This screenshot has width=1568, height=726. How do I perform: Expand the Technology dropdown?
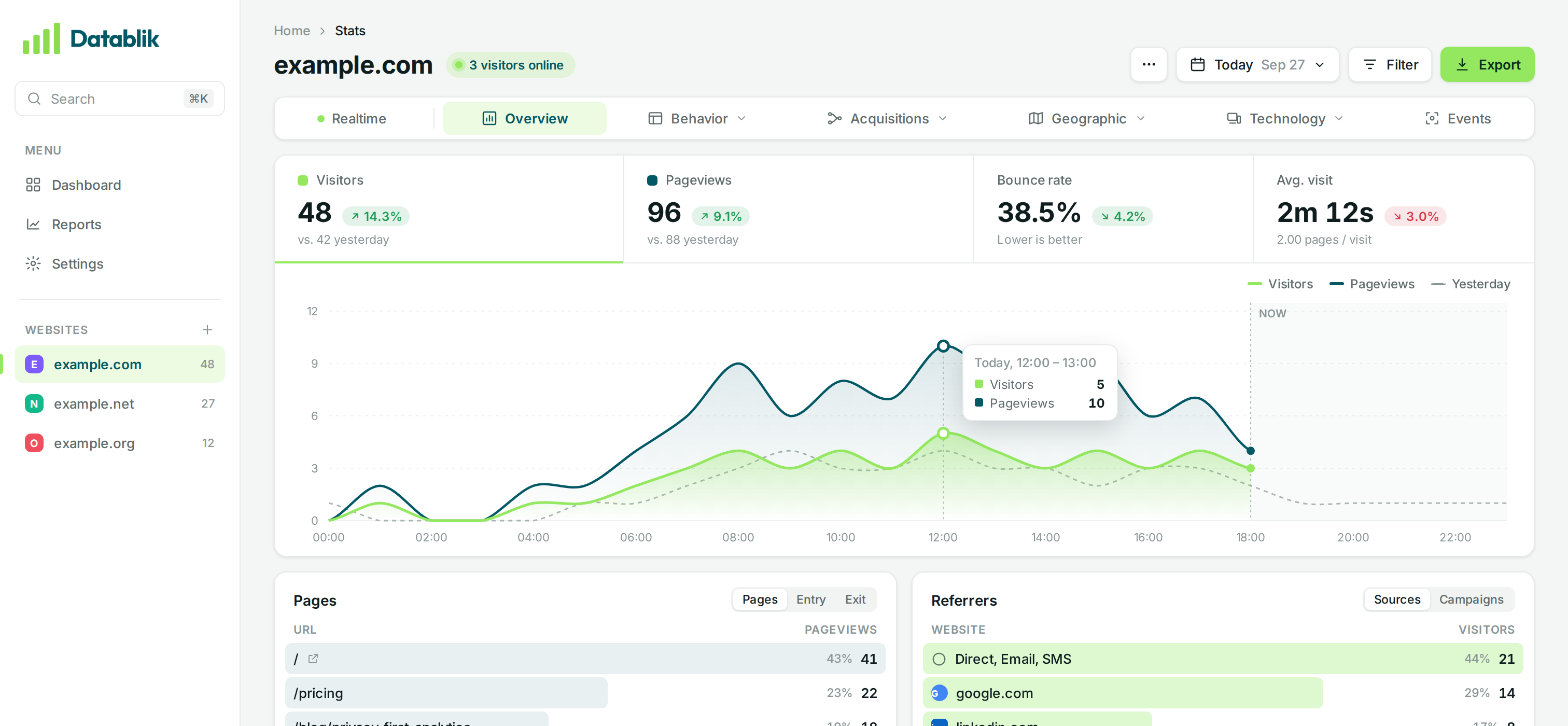(x=1284, y=119)
